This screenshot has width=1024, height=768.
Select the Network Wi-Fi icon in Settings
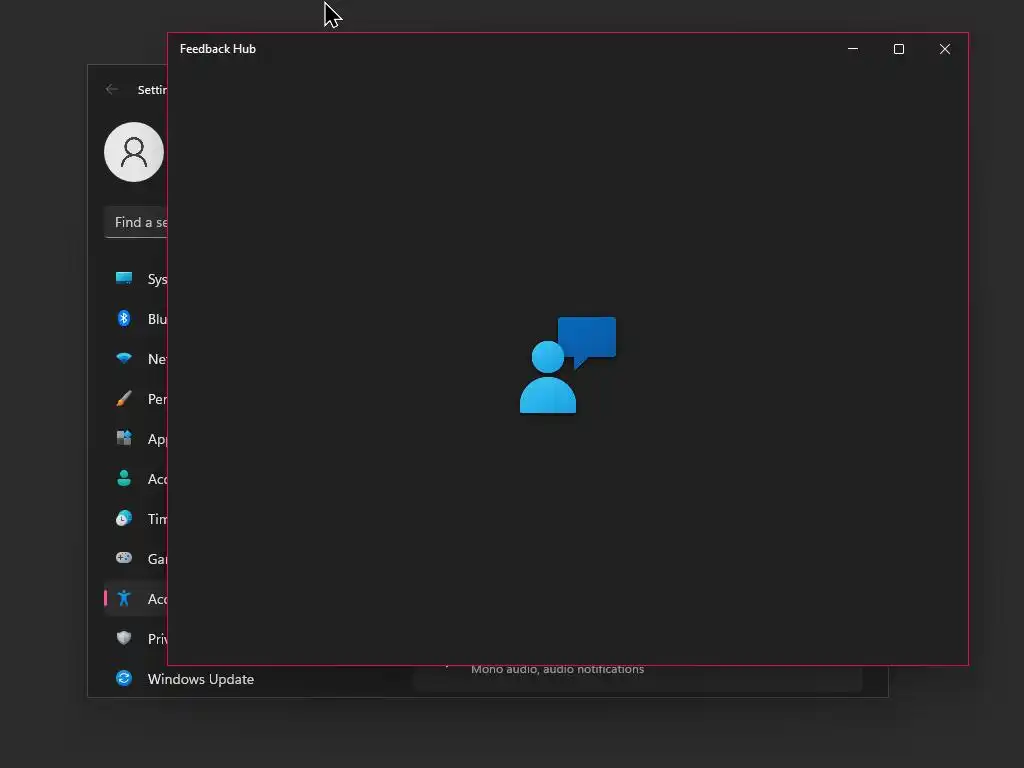point(123,358)
